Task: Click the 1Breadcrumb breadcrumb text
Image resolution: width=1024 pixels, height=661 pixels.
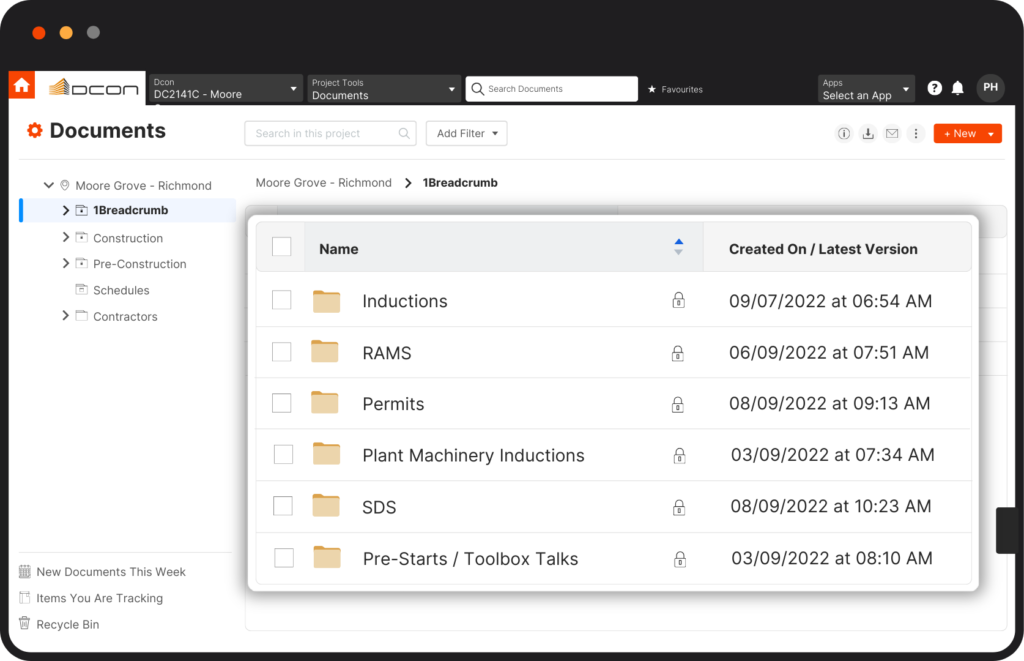Action: click(x=460, y=183)
